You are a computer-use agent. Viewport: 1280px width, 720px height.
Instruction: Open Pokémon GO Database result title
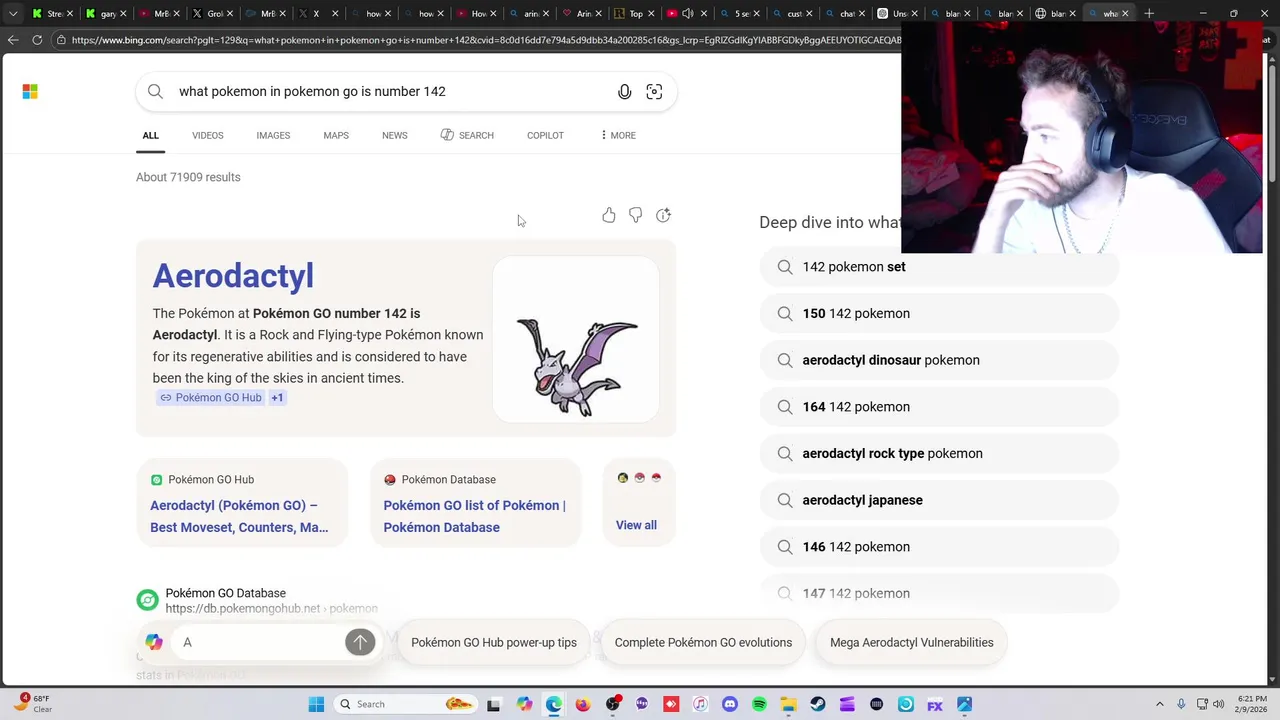pos(226,593)
